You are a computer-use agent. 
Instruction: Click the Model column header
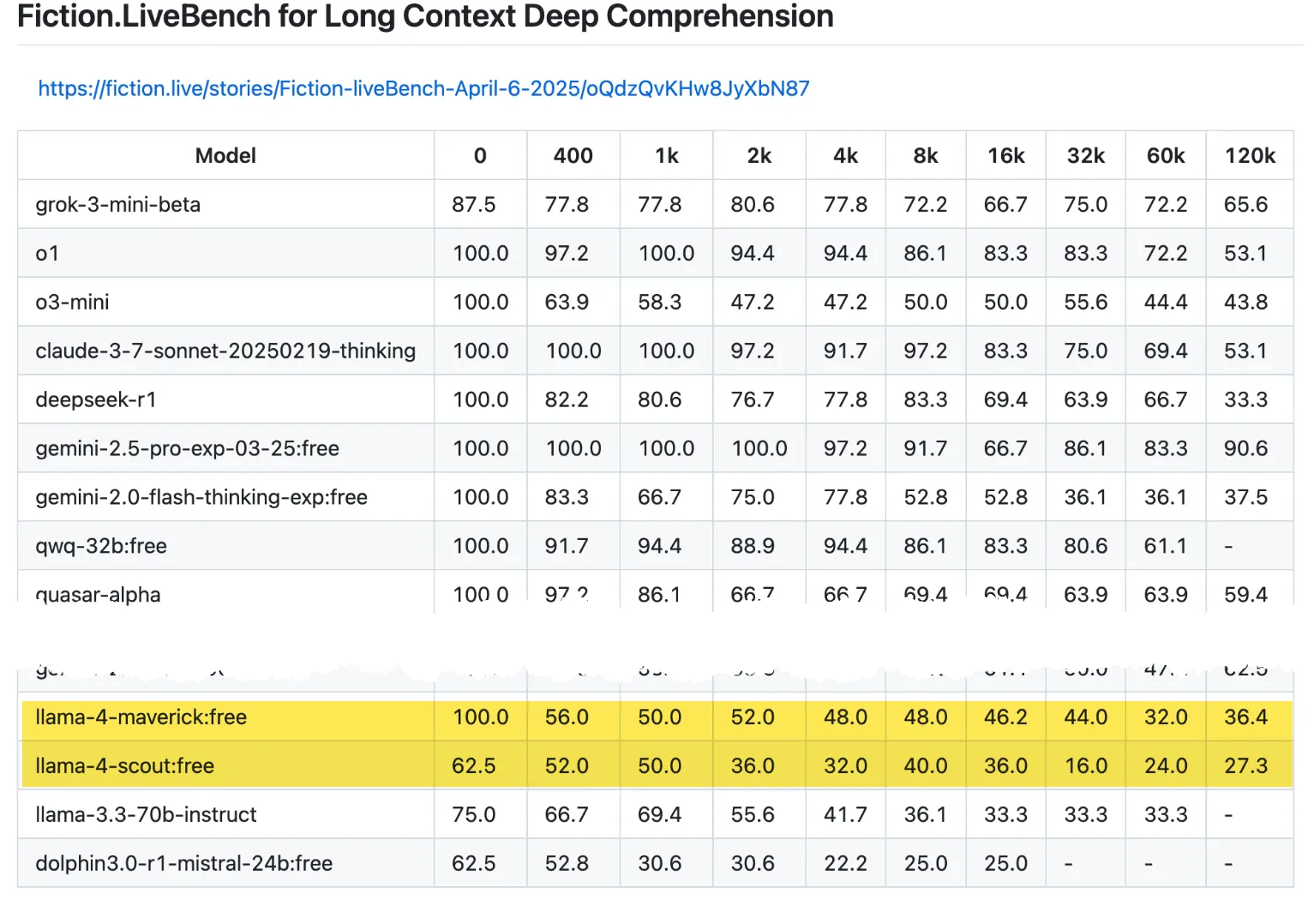point(225,155)
